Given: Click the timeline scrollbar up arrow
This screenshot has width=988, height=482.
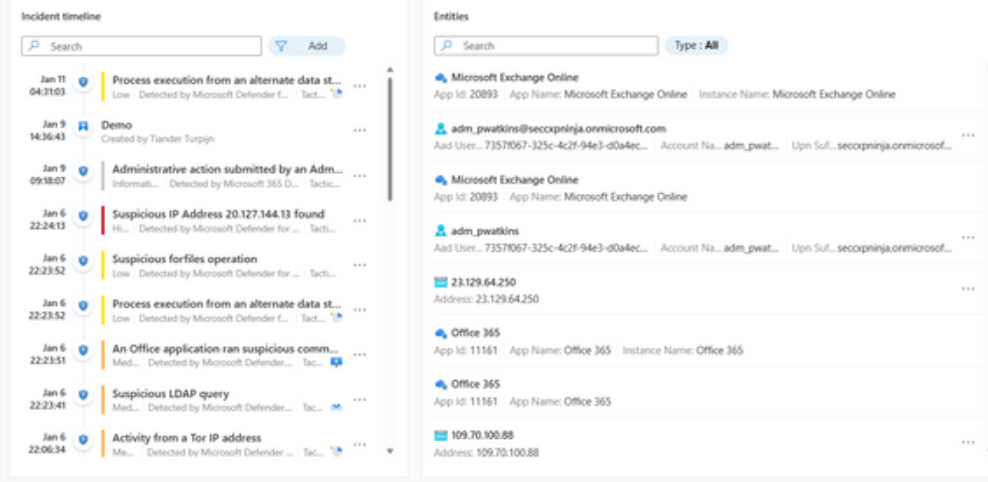Looking at the screenshot, I should click(389, 70).
